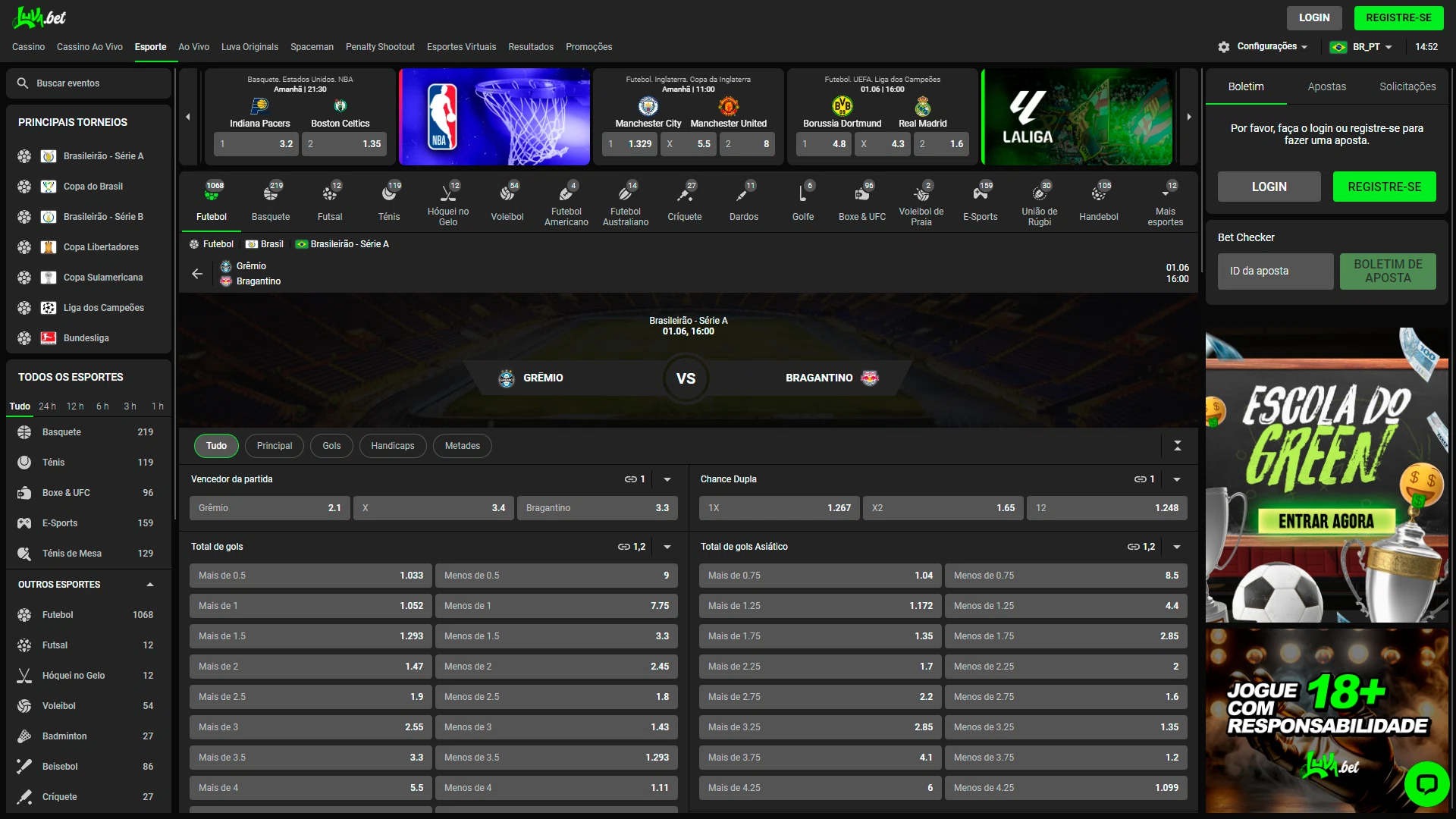Collapse the Outros Esportes section
Screen dimensions: 1456x819
pyautogui.click(x=149, y=585)
